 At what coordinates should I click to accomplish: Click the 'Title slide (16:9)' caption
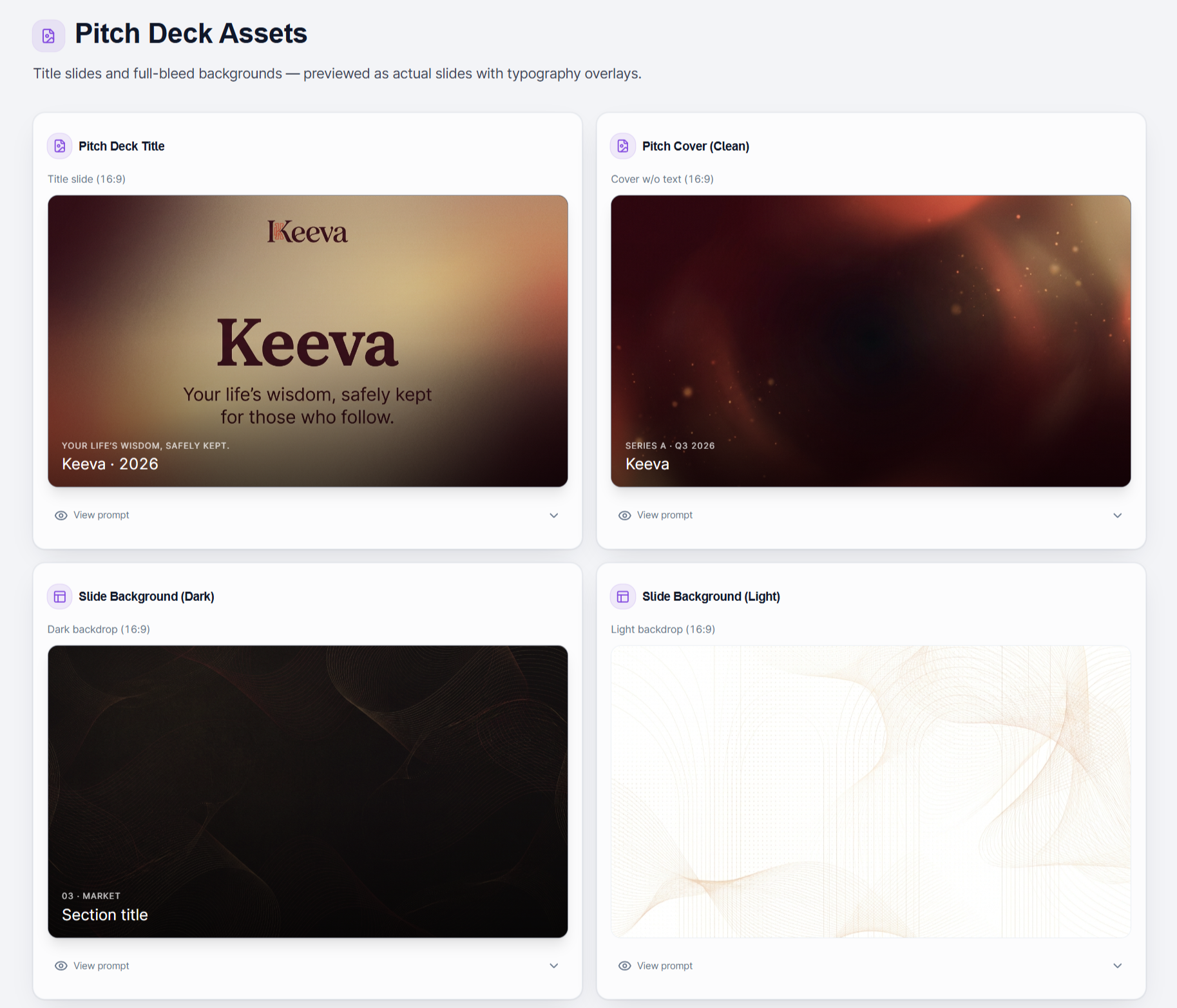(x=86, y=179)
